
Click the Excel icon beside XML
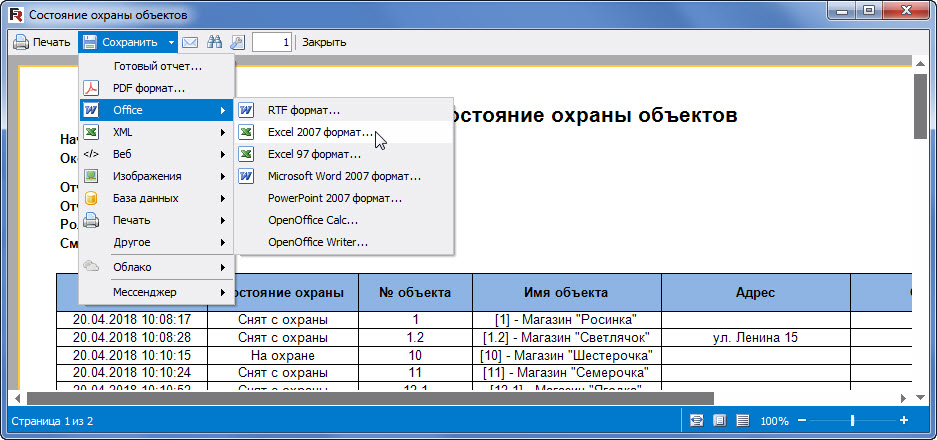click(x=91, y=132)
